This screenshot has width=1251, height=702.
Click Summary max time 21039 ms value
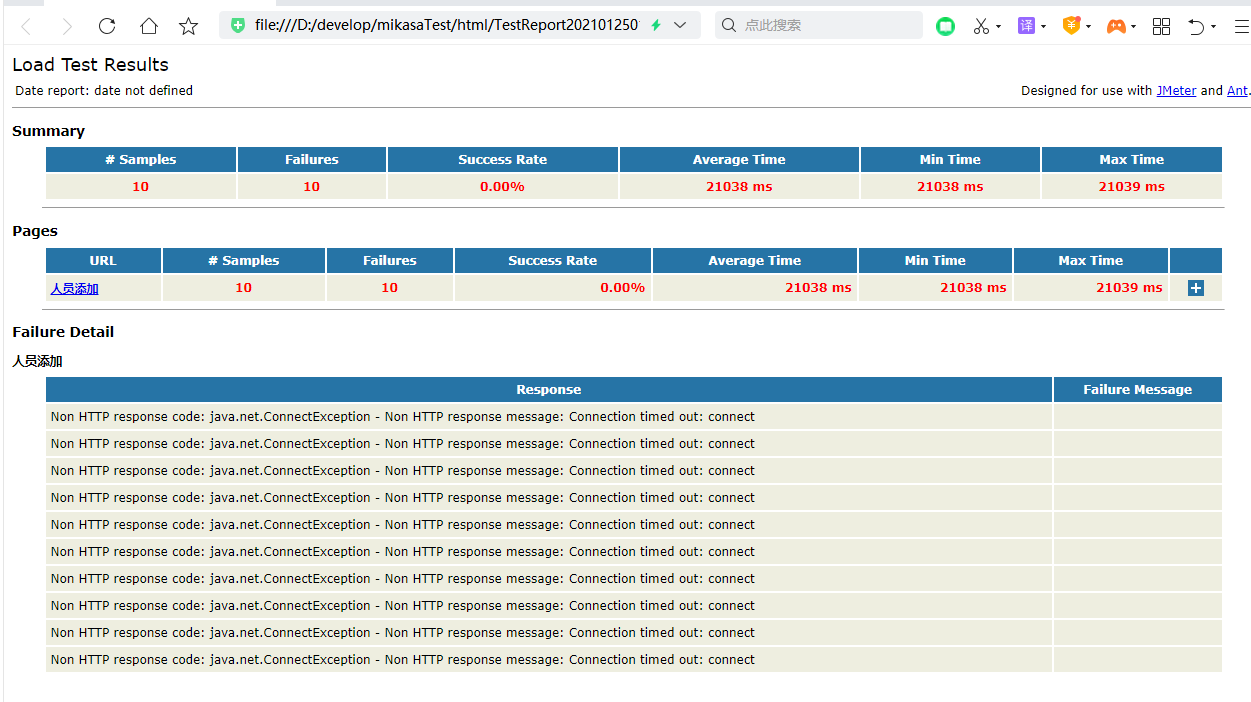coord(1132,186)
